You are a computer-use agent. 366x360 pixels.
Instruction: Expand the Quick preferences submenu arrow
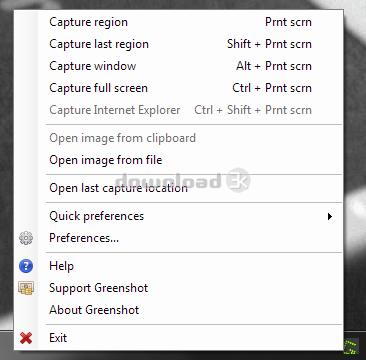pos(330,216)
